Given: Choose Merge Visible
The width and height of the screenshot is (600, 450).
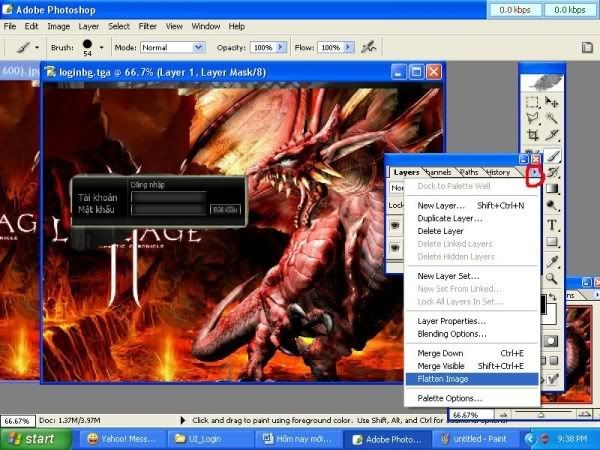Looking at the screenshot, I should tap(472, 366).
